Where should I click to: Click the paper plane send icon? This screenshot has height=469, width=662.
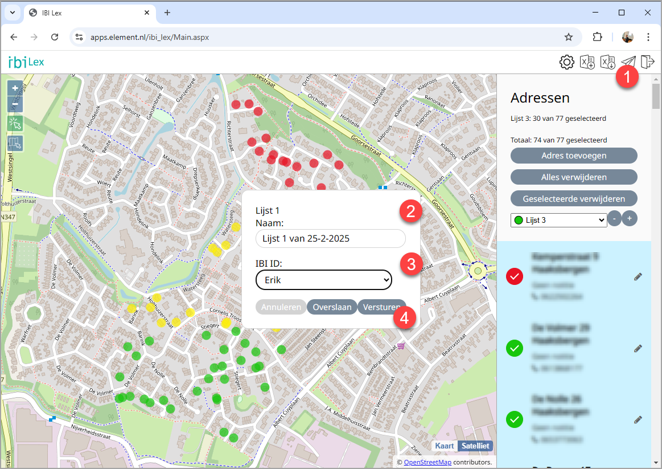pyautogui.click(x=628, y=62)
